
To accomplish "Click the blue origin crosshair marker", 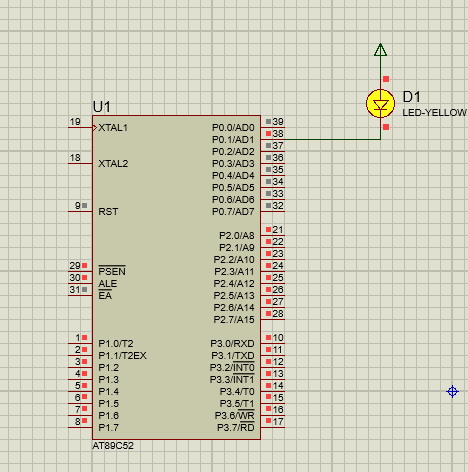I will pyautogui.click(x=452, y=391).
